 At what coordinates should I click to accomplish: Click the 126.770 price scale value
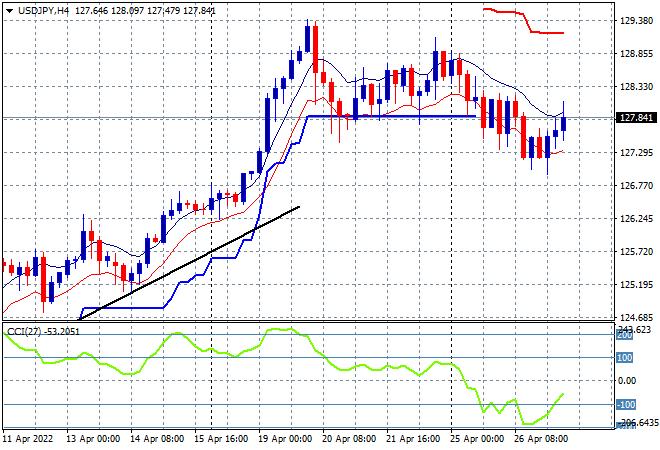[636, 185]
